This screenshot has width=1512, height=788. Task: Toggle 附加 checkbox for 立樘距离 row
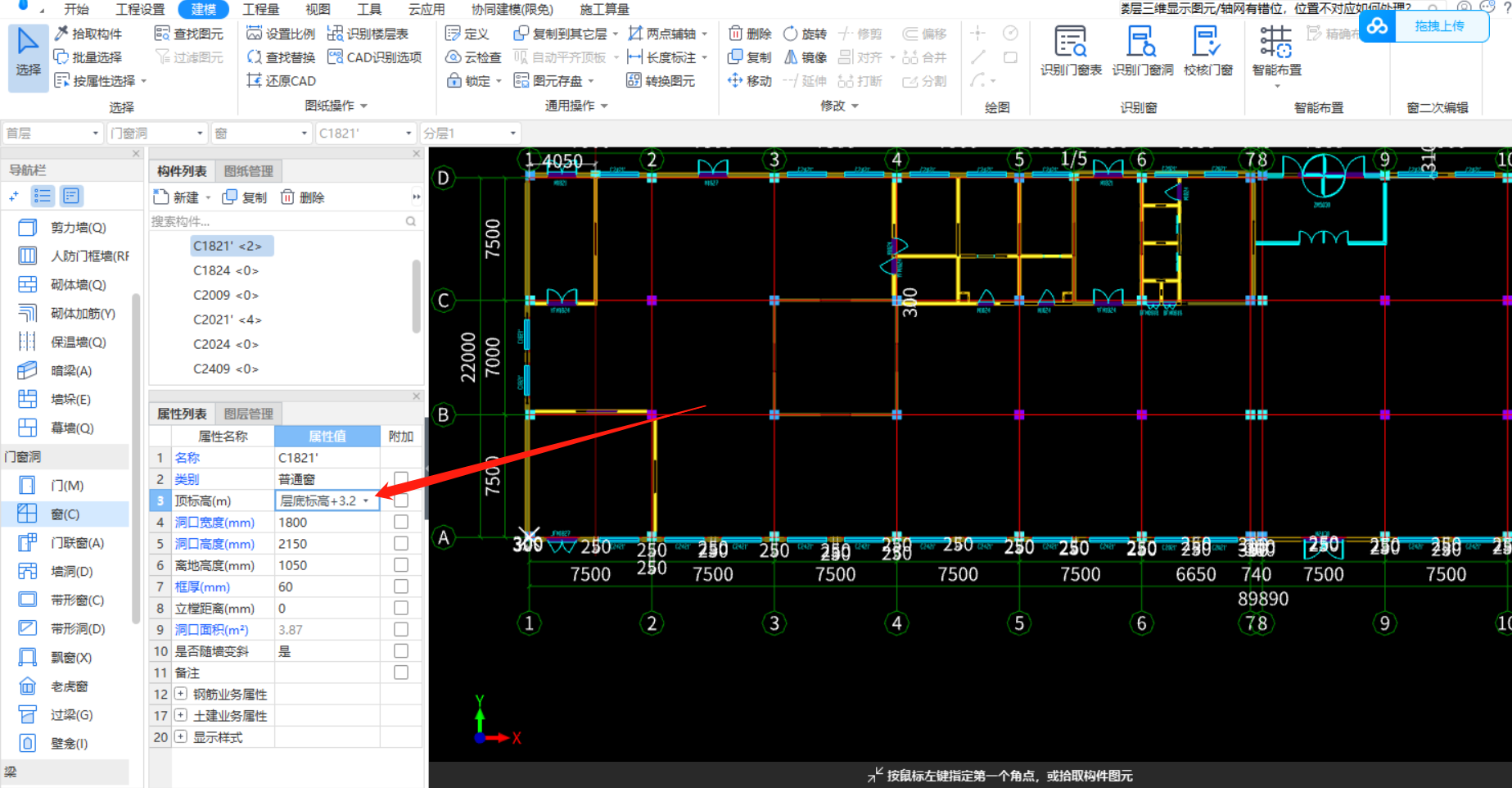[401, 608]
